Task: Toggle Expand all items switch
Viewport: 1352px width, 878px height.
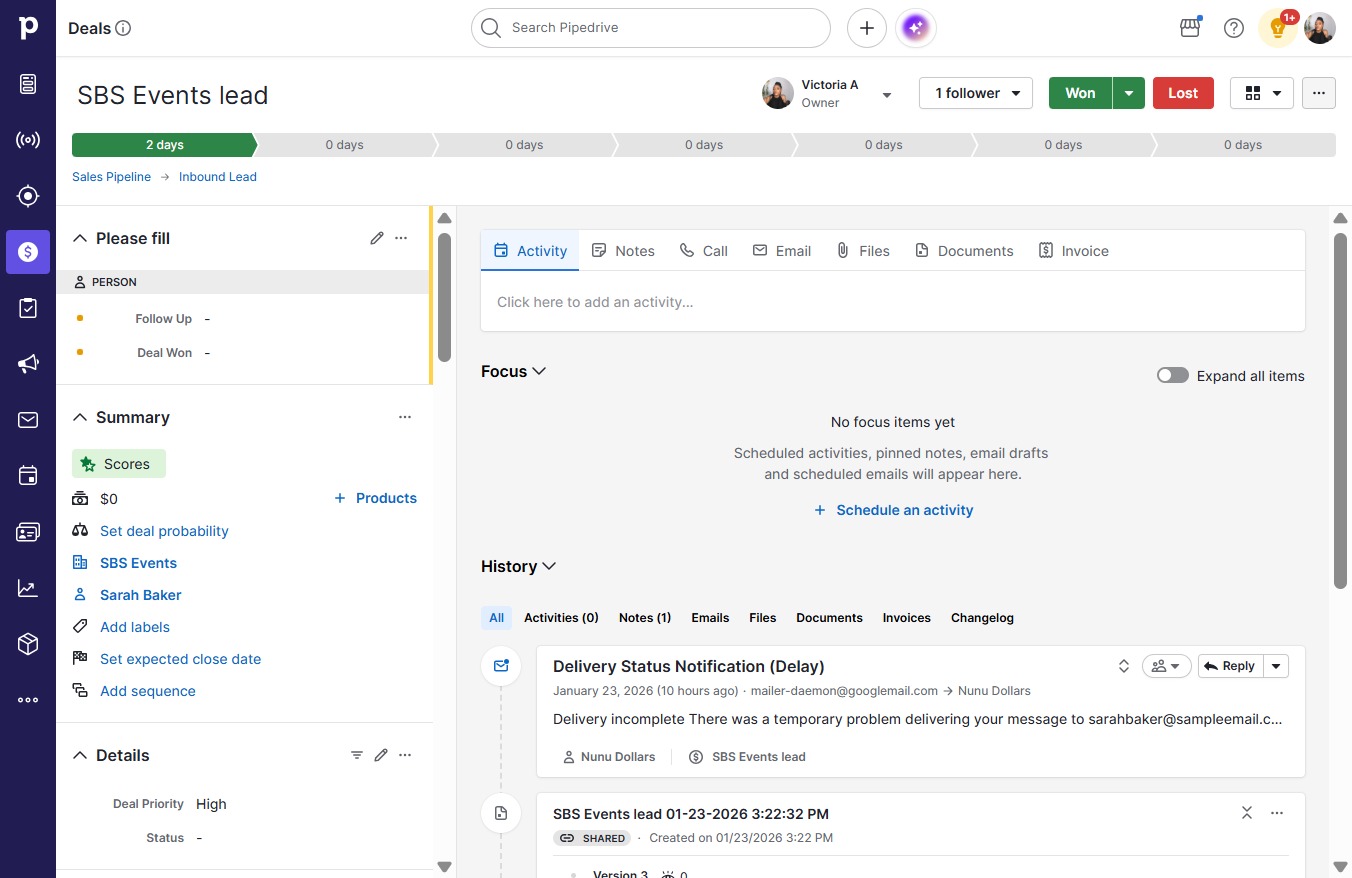Action: click(x=1173, y=376)
